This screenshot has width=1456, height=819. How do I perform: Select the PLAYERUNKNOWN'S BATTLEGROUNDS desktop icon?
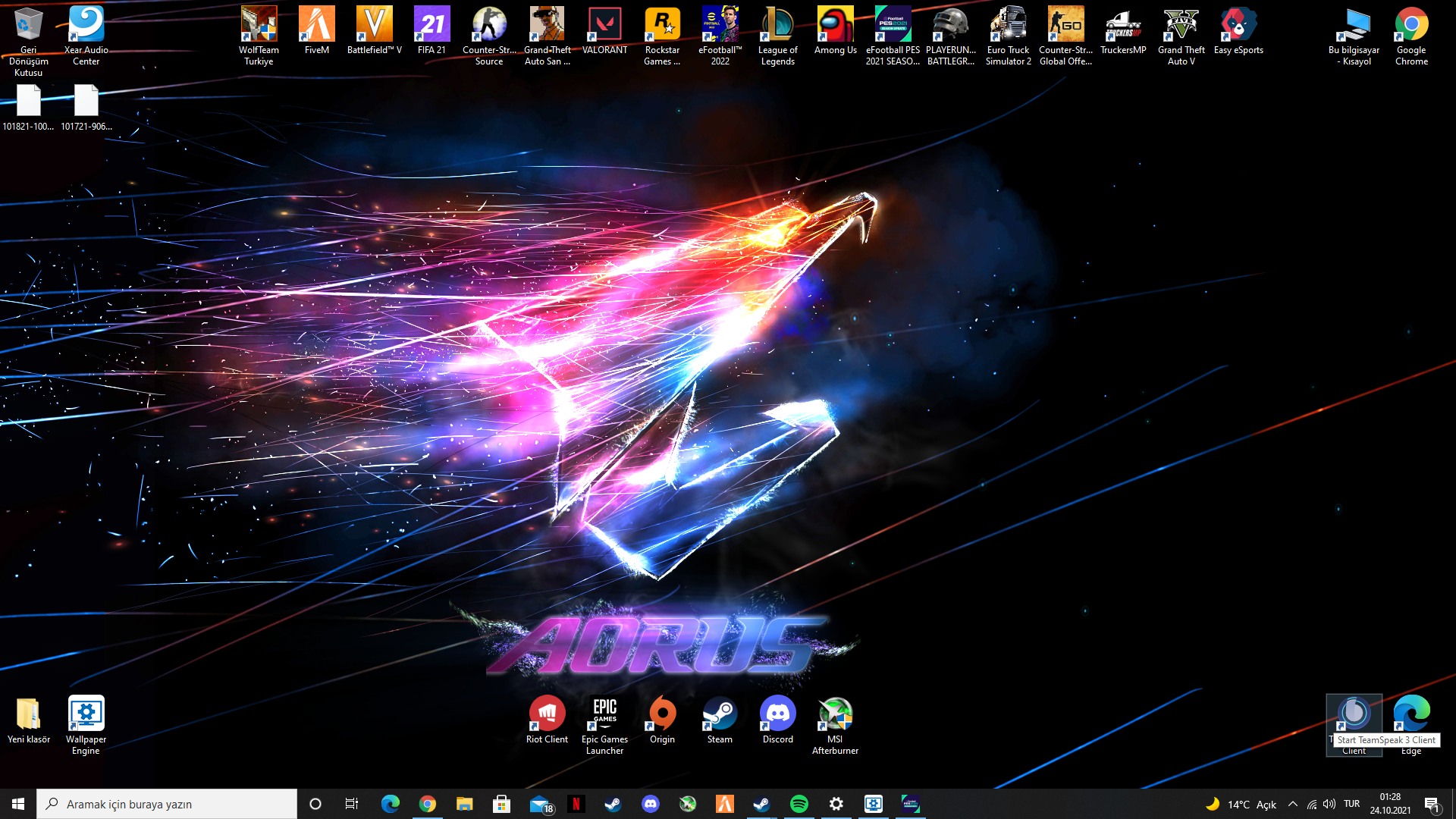tap(950, 35)
